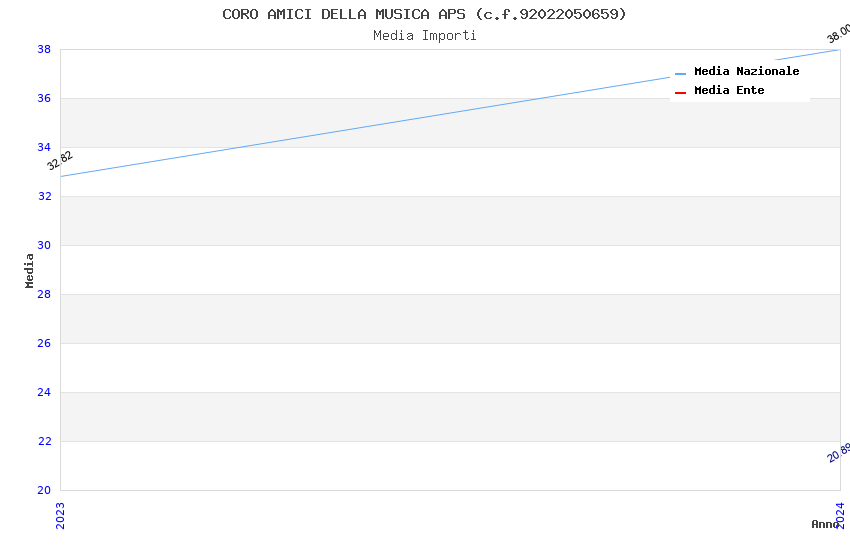This screenshot has height=550, width=850.
Task: Click the red Media Ente legend swatch
Action: [681, 92]
